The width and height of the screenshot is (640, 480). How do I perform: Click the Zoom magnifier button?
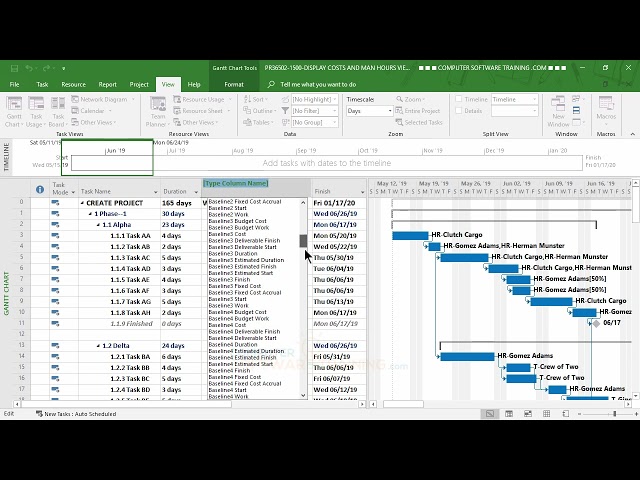411,99
